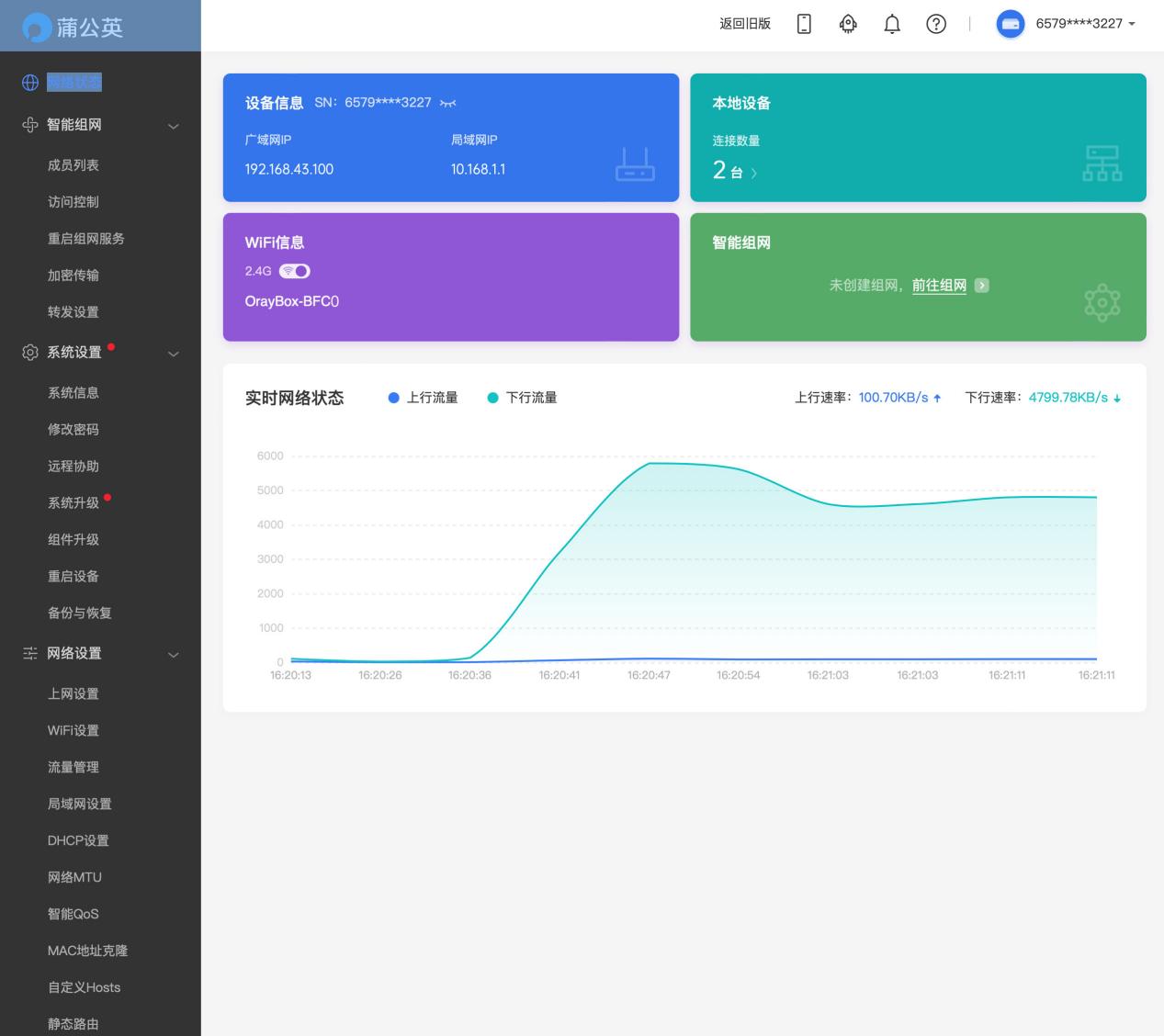Click the router icon in 设备信息 card

pos(635,164)
